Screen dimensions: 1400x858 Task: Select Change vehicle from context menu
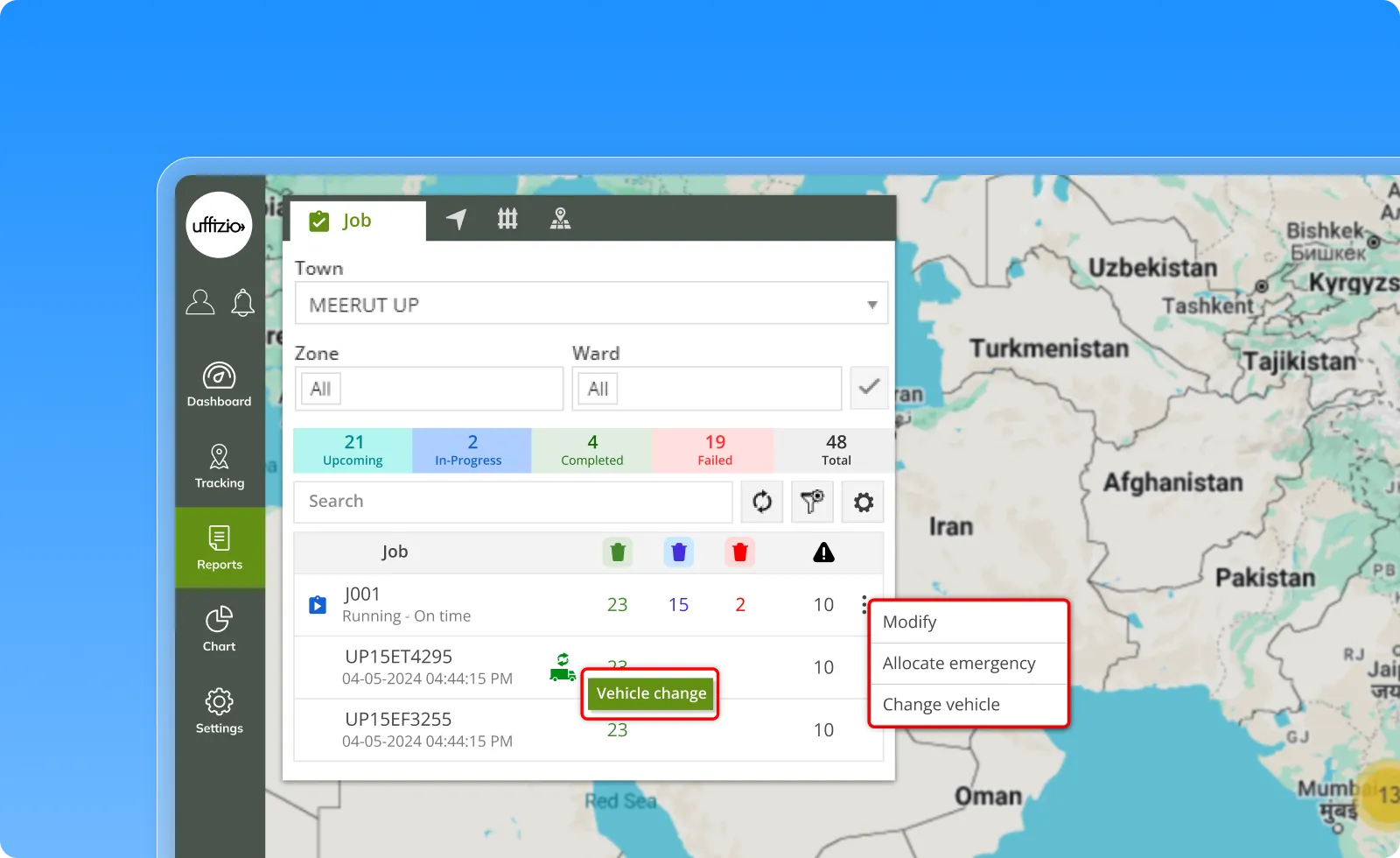[941, 705]
